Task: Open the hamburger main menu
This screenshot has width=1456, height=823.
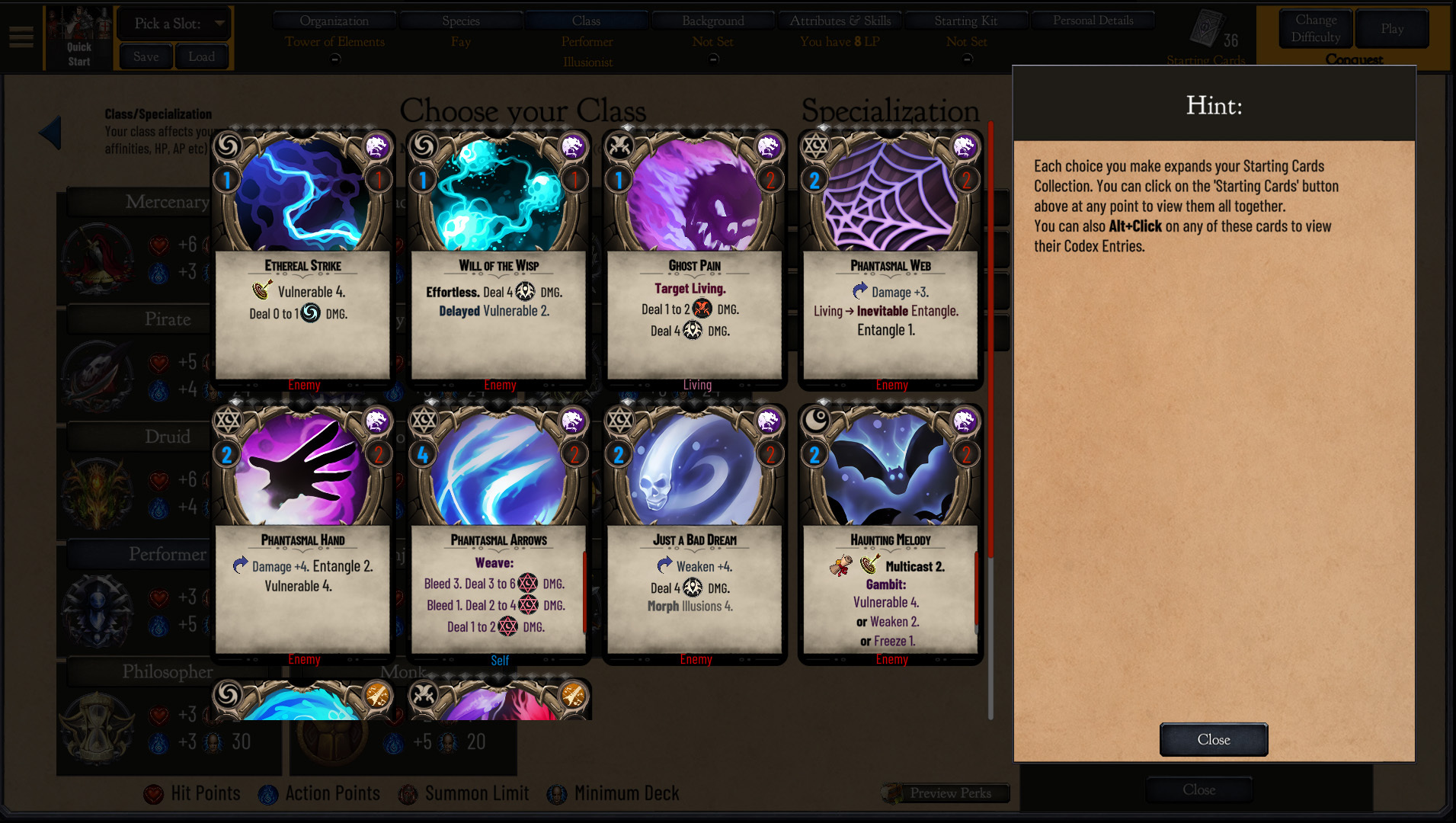Action: [21, 37]
